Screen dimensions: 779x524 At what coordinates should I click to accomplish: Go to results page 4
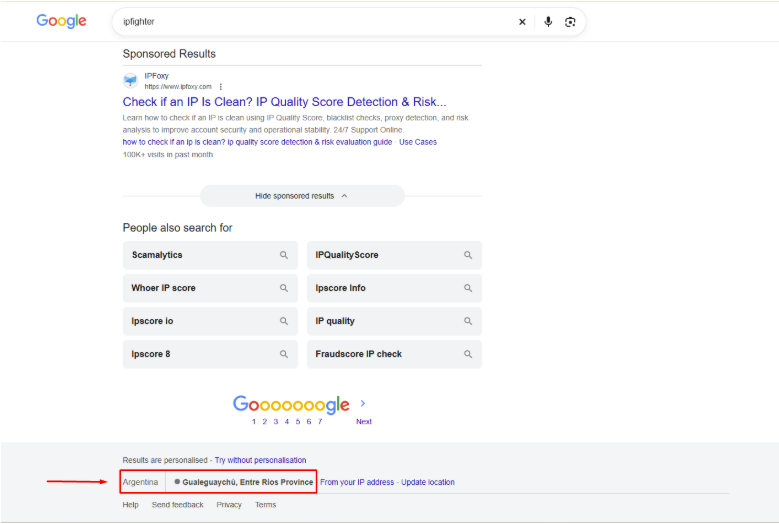click(x=287, y=422)
